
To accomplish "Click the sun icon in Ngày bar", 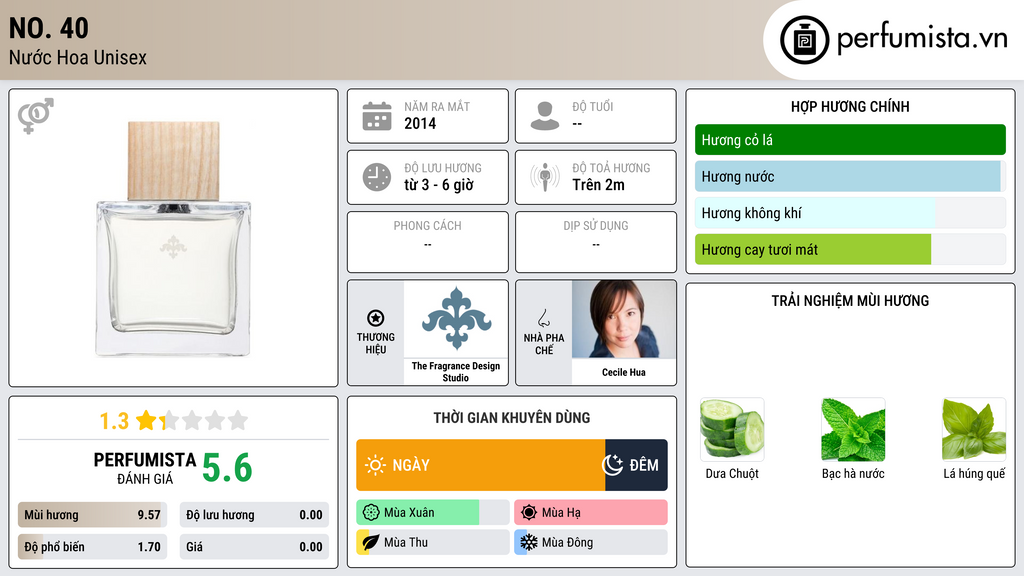I will pyautogui.click(x=376, y=465).
